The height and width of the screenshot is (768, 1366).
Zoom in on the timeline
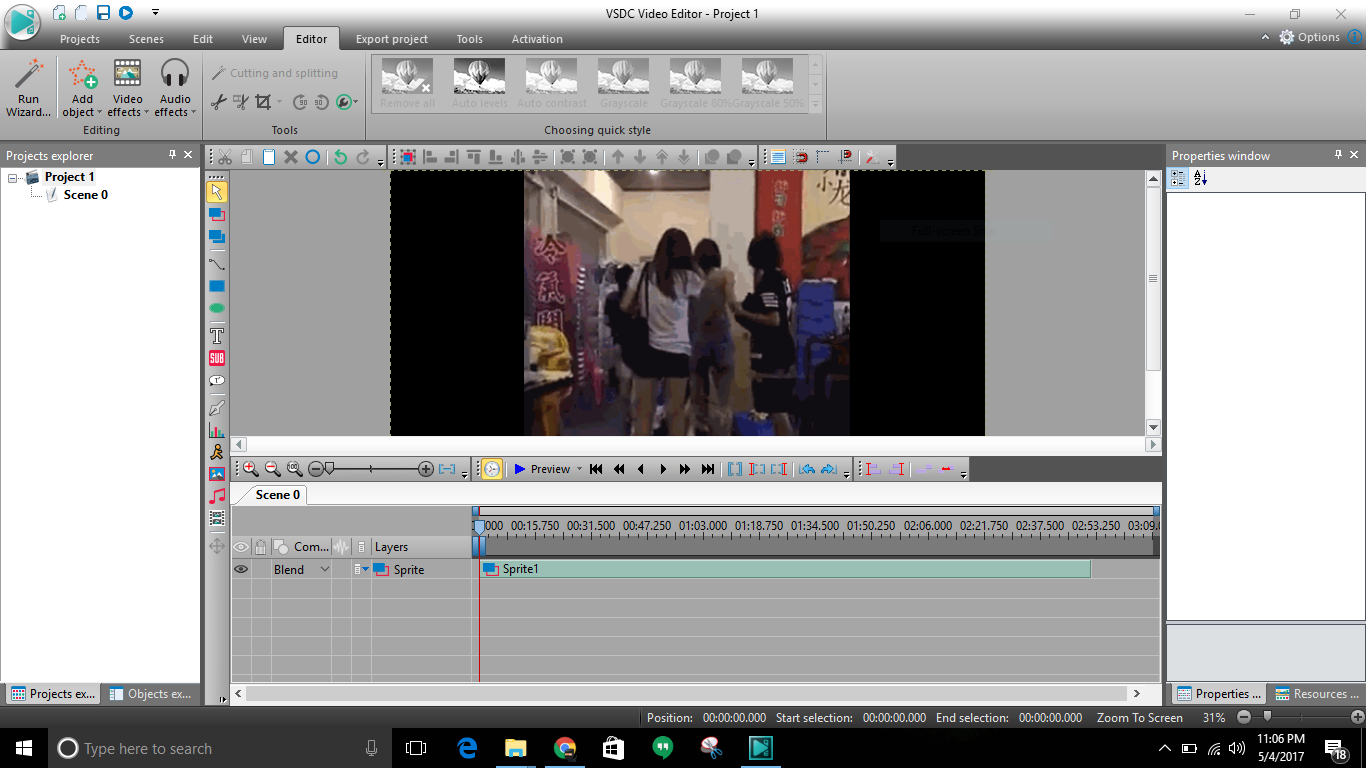tap(251, 469)
